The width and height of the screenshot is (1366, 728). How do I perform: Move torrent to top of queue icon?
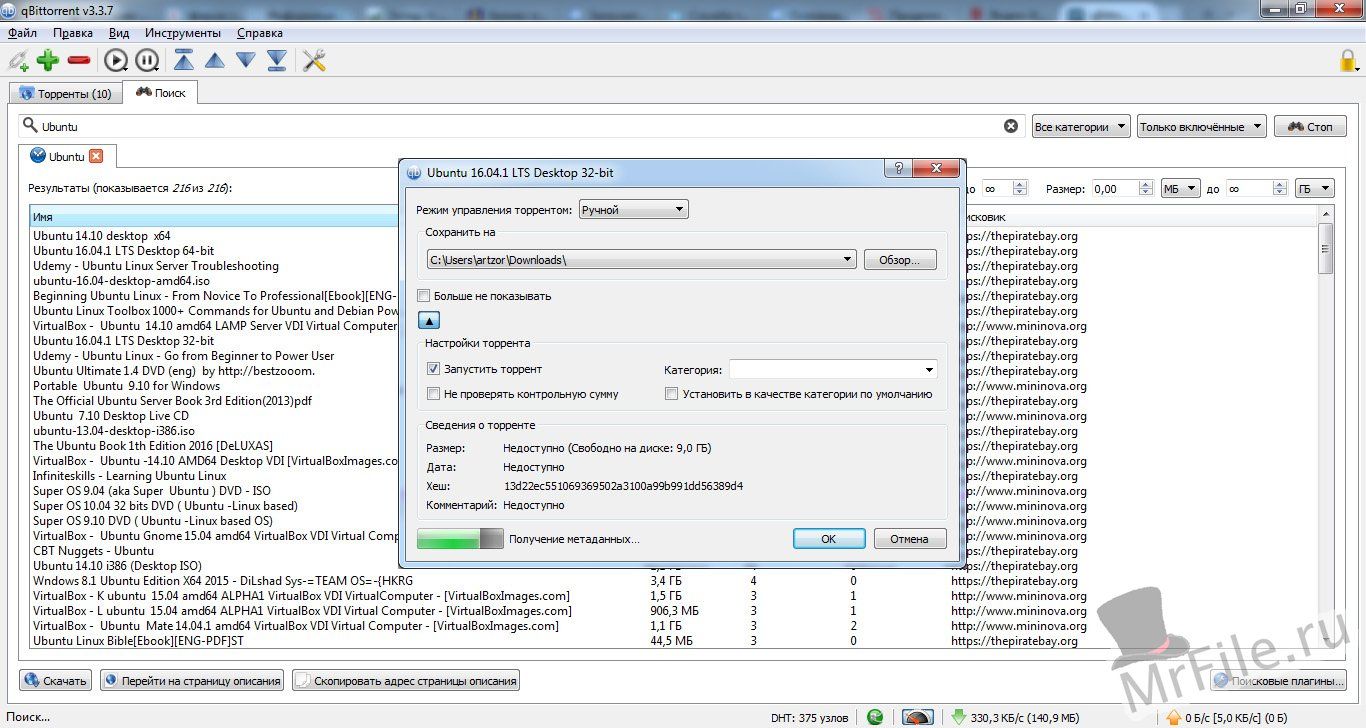pos(184,61)
